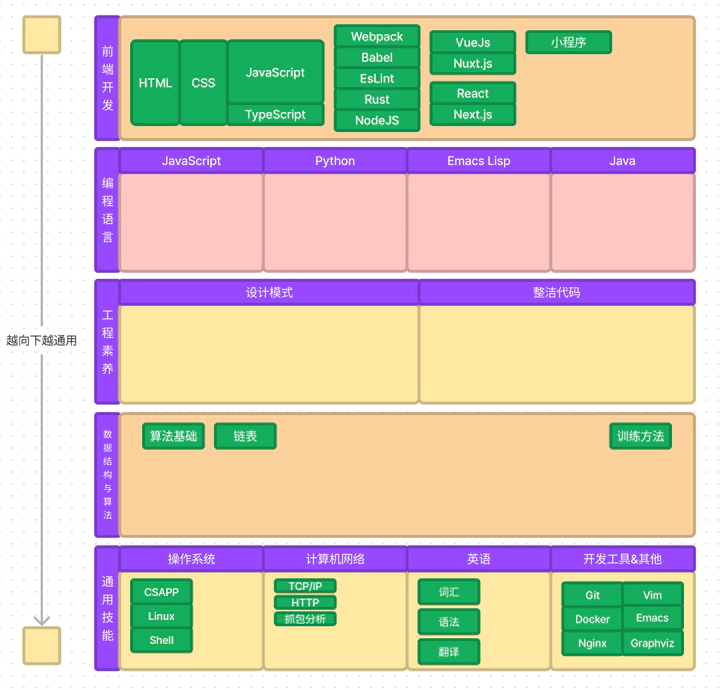Select the Python column header

pyautogui.click(x=335, y=161)
